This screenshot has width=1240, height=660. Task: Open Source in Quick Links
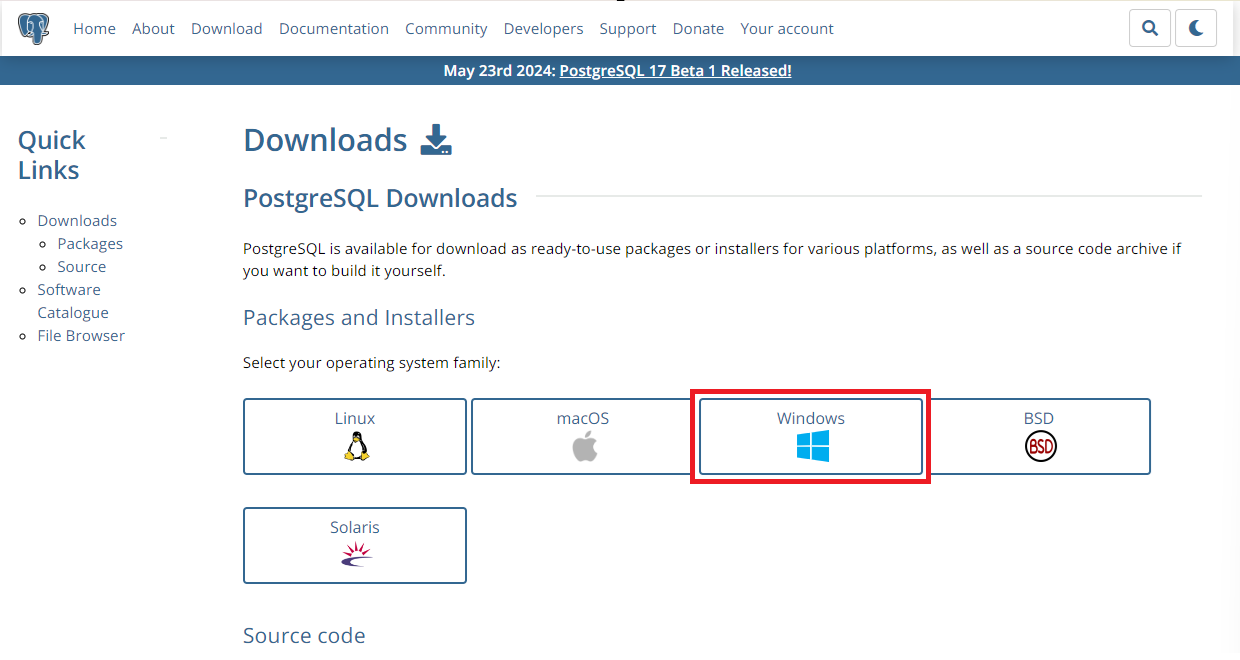(82, 266)
